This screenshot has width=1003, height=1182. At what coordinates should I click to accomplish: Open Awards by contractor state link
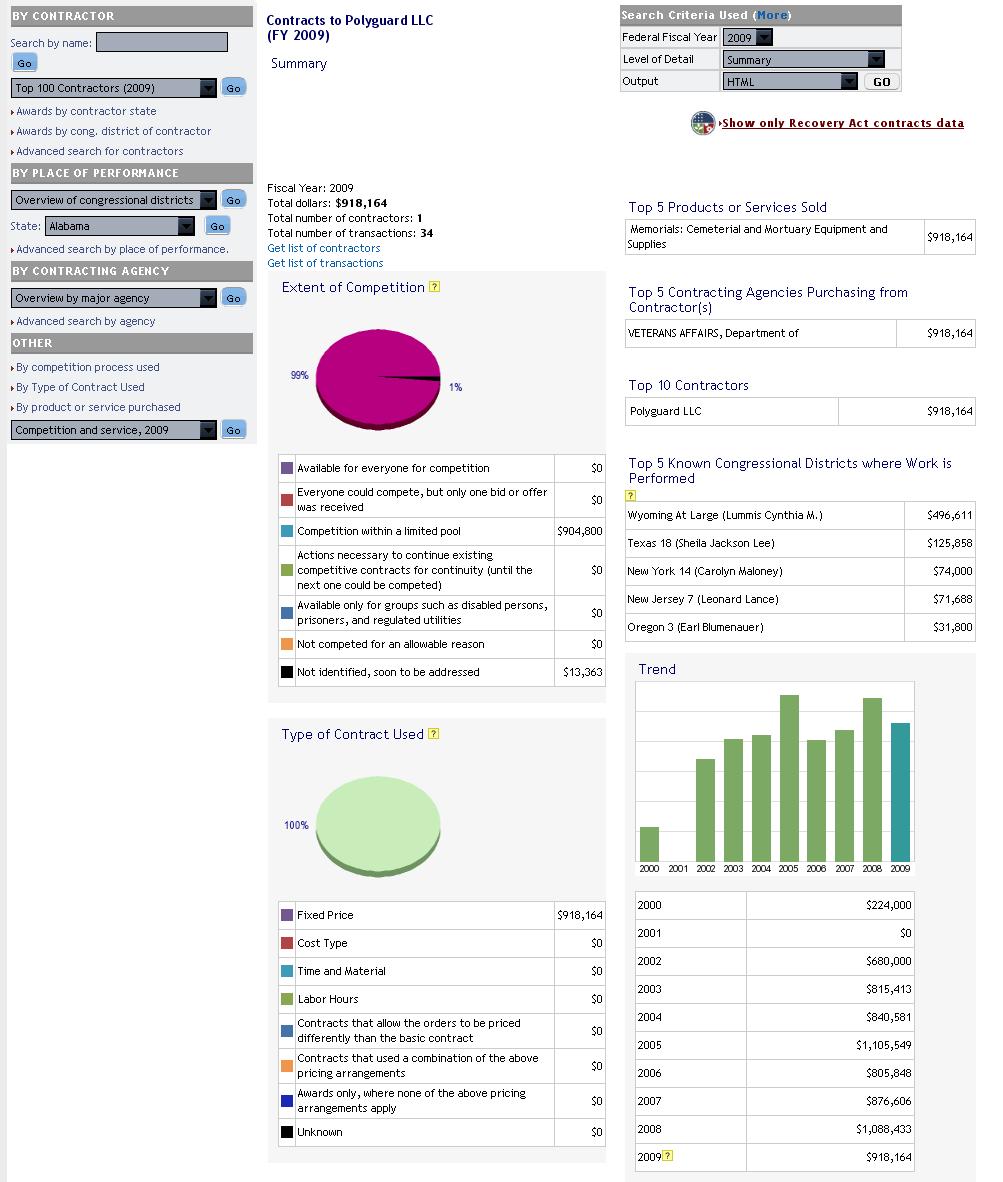87,111
